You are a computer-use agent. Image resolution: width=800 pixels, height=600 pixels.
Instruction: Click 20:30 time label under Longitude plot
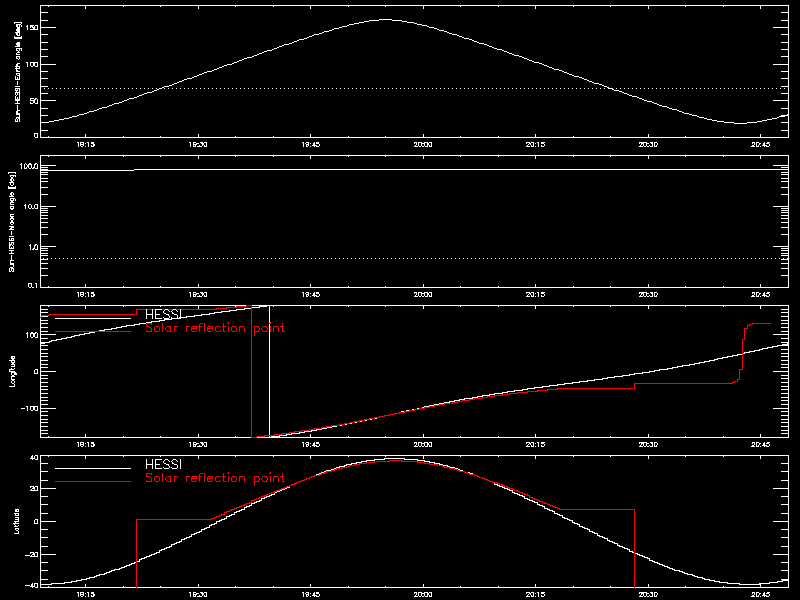pos(648,444)
